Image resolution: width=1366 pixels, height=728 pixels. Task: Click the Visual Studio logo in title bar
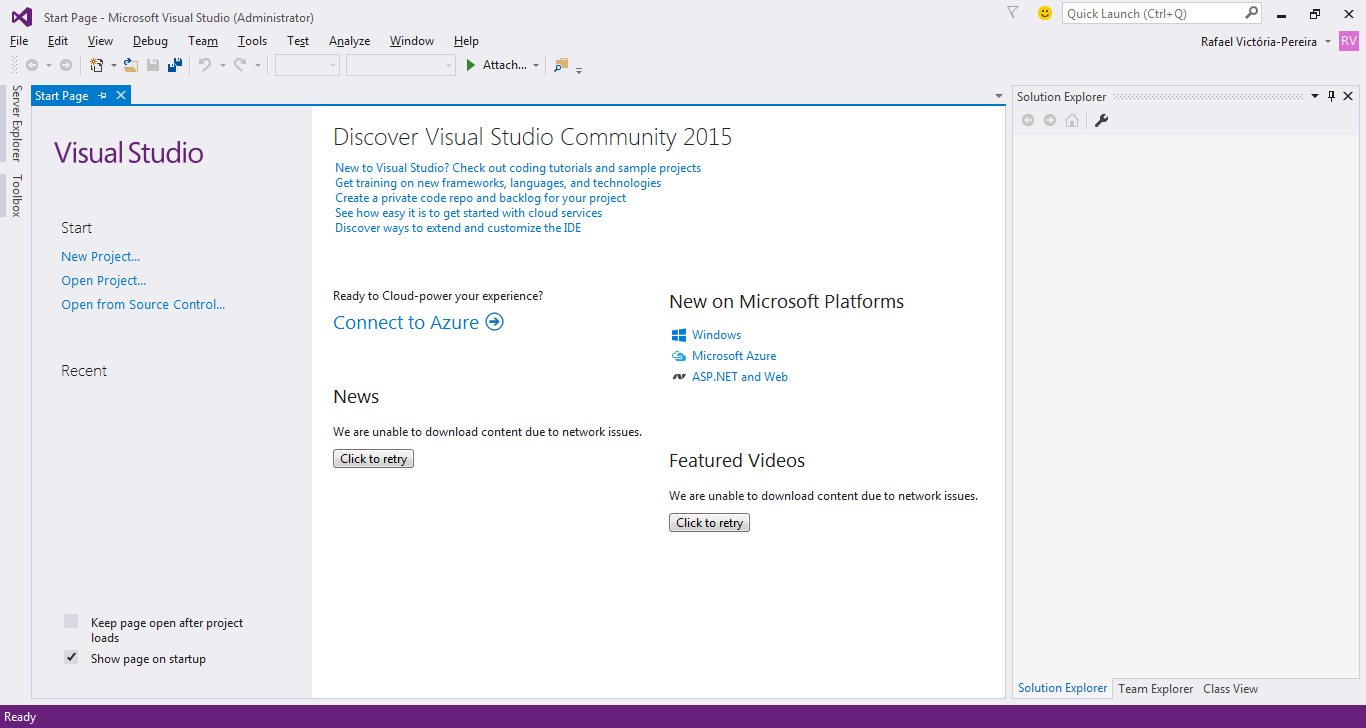click(x=21, y=17)
